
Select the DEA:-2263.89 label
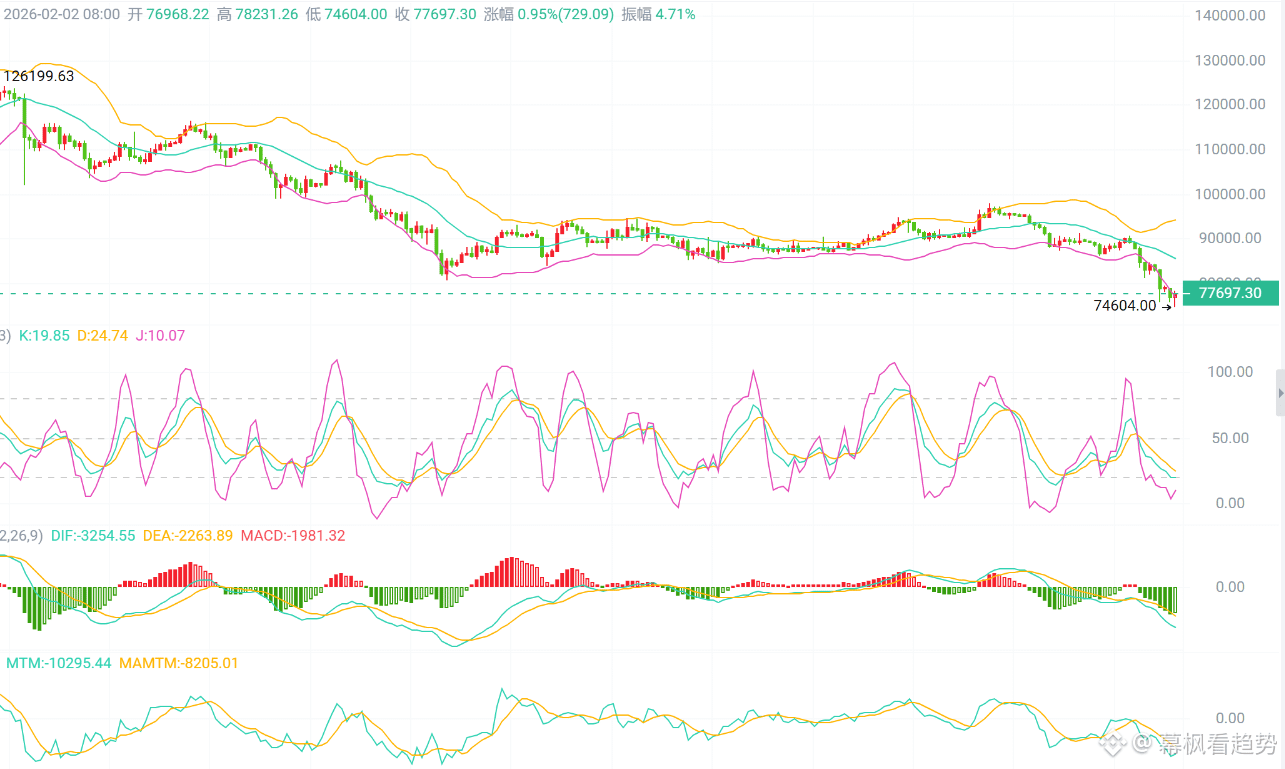coord(188,536)
